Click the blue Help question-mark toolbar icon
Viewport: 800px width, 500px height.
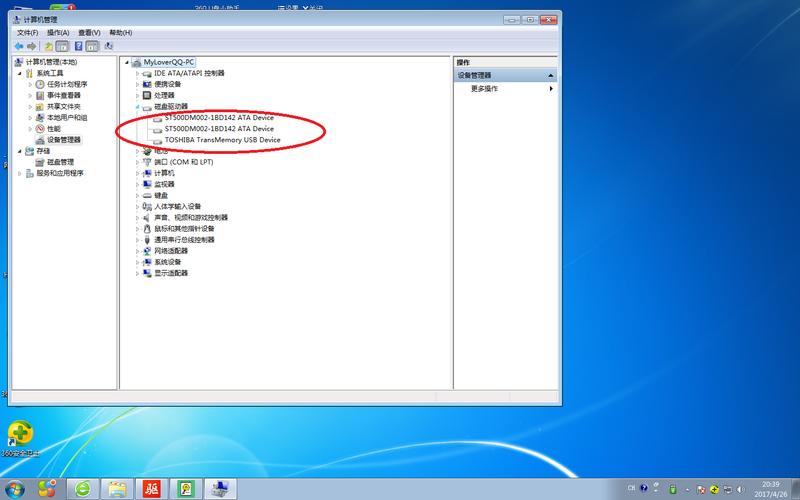[x=79, y=46]
